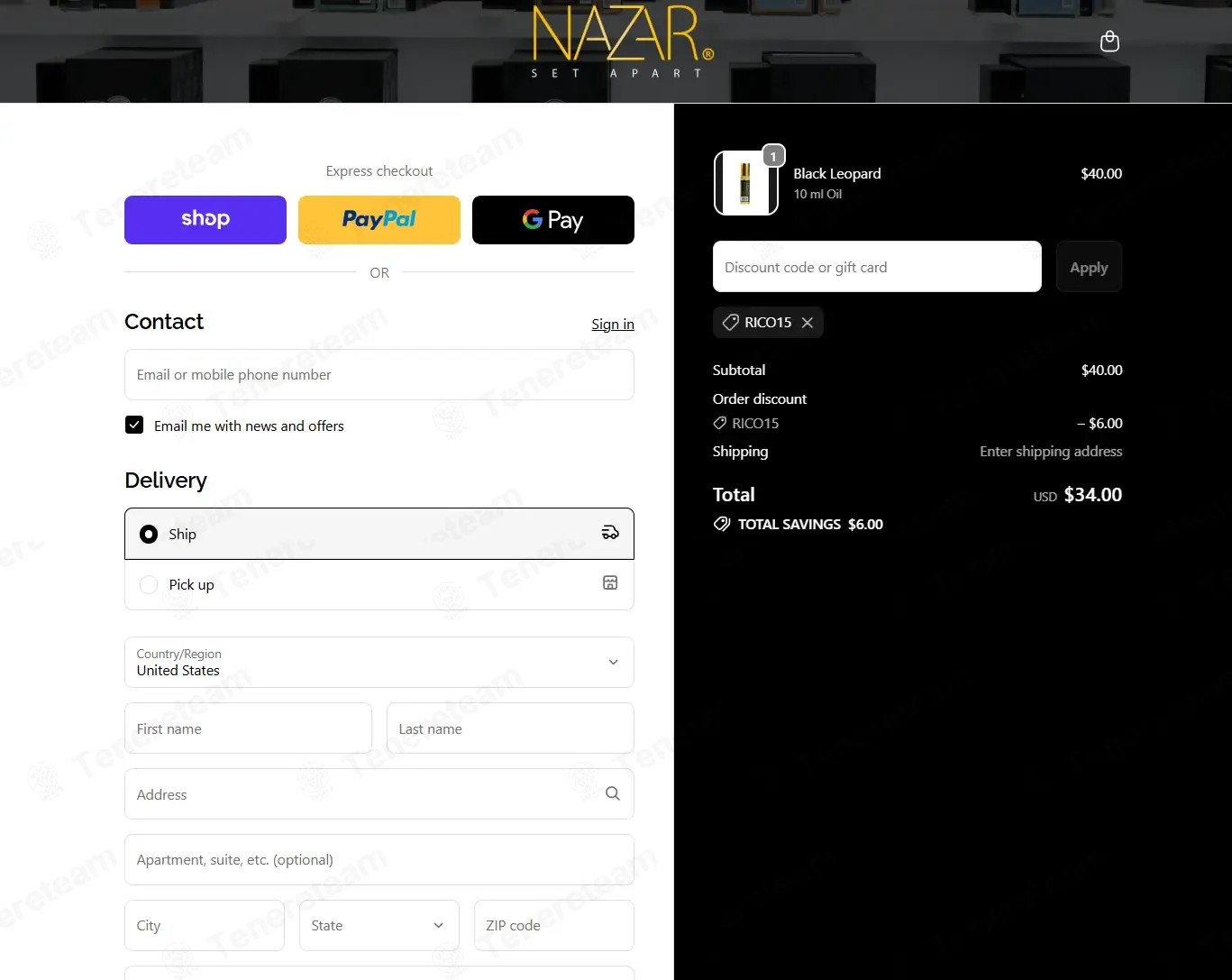Focus the First name field
Screen dimensions: 1232x980
pyautogui.click(x=248, y=728)
